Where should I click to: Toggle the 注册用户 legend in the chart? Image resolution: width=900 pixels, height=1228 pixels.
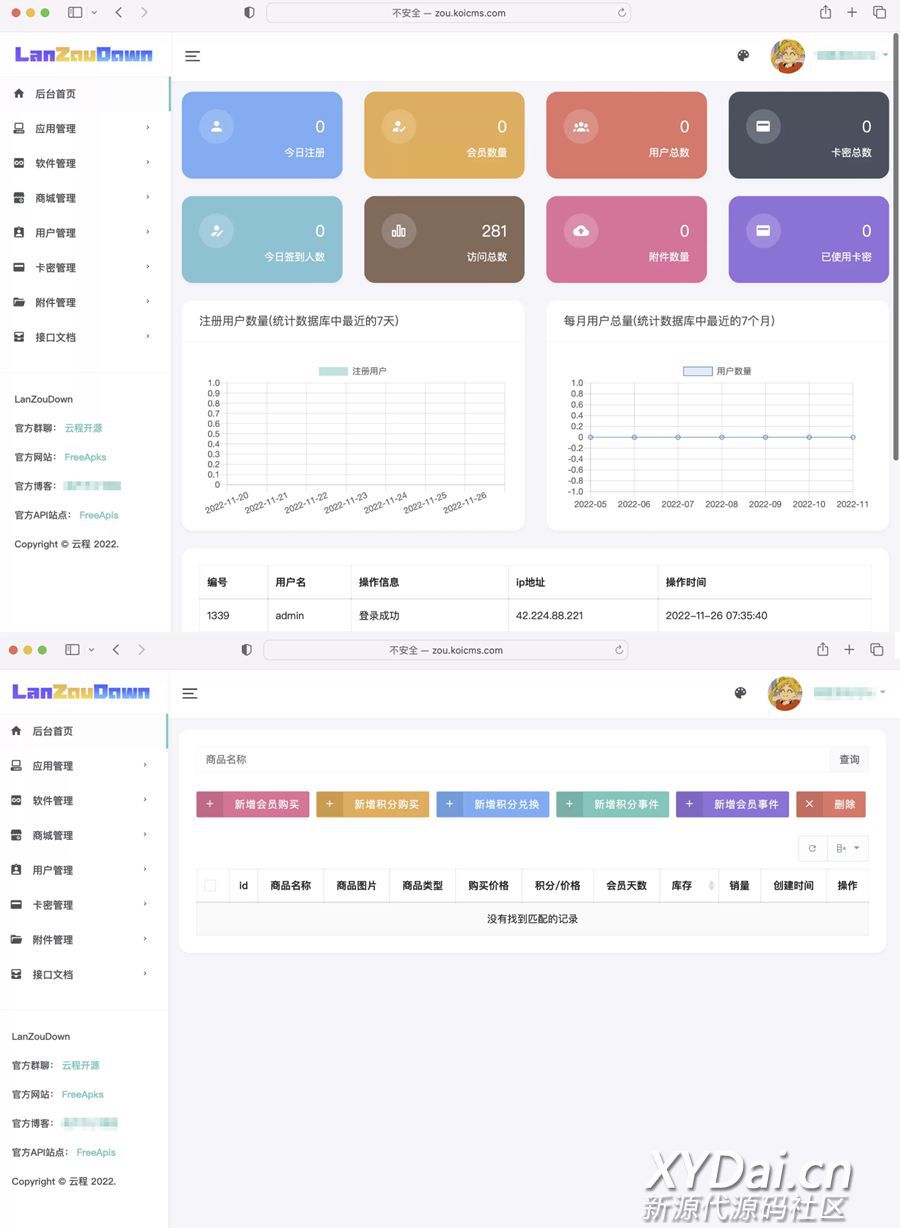(x=353, y=371)
